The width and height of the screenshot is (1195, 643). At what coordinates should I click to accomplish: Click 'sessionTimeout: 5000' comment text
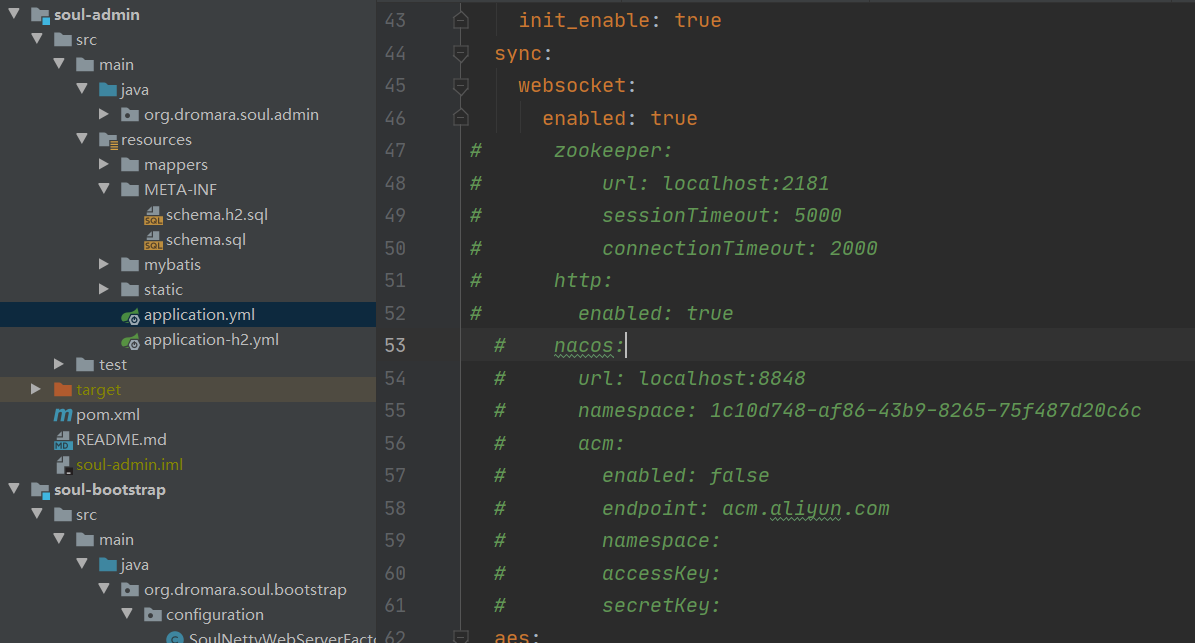721,216
